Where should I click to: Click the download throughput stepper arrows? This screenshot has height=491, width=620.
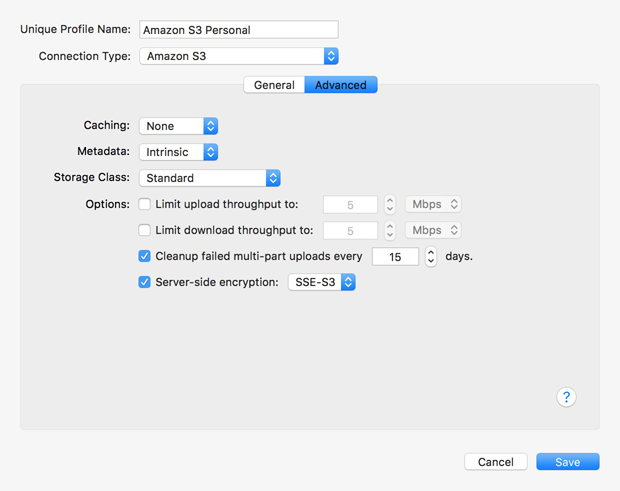click(390, 230)
